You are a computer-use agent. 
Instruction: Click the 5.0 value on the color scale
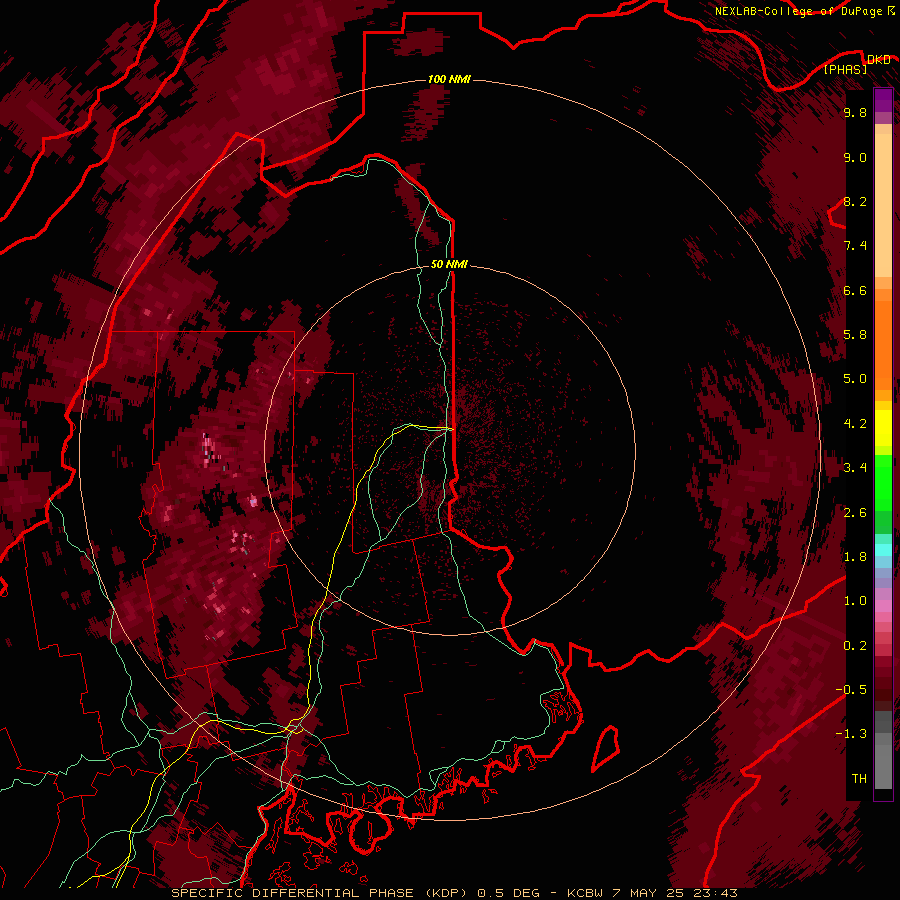pyautogui.click(x=855, y=379)
